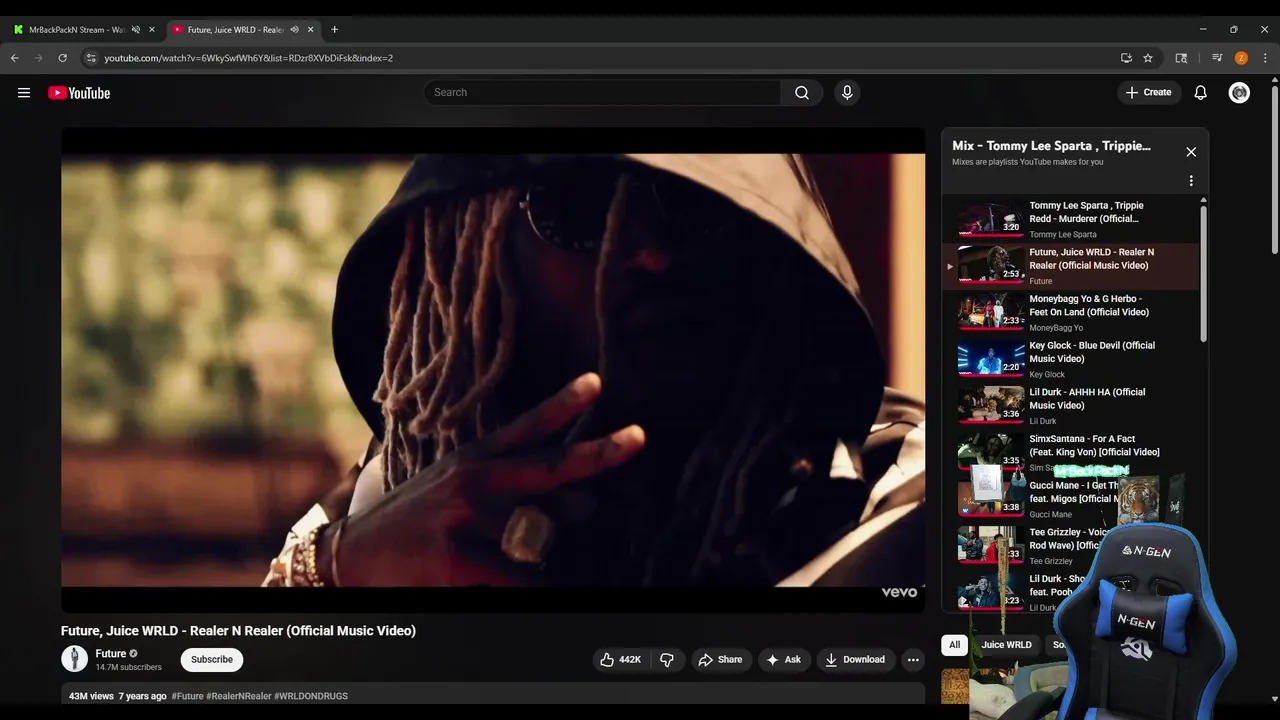Click the #WRLDONDRUGS hashtag
Screen dimensions: 1280x720
point(311,696)
